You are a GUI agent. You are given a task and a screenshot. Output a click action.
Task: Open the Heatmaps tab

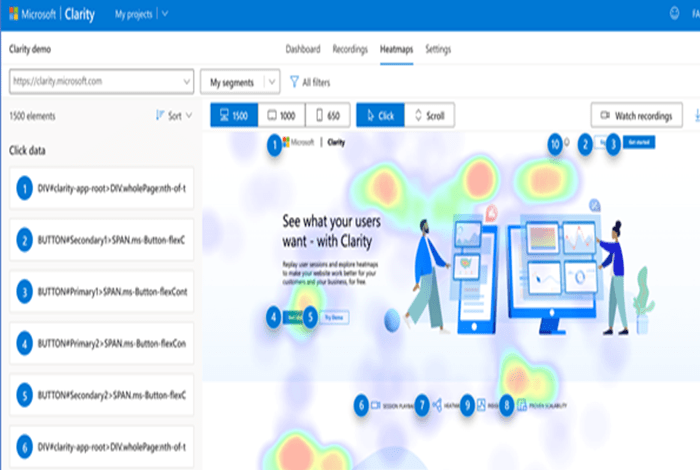pos(396,49)
